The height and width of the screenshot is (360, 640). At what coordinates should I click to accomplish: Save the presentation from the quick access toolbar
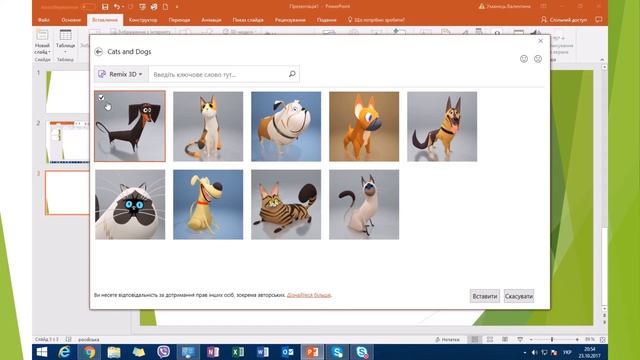click(x=105, y=7)
